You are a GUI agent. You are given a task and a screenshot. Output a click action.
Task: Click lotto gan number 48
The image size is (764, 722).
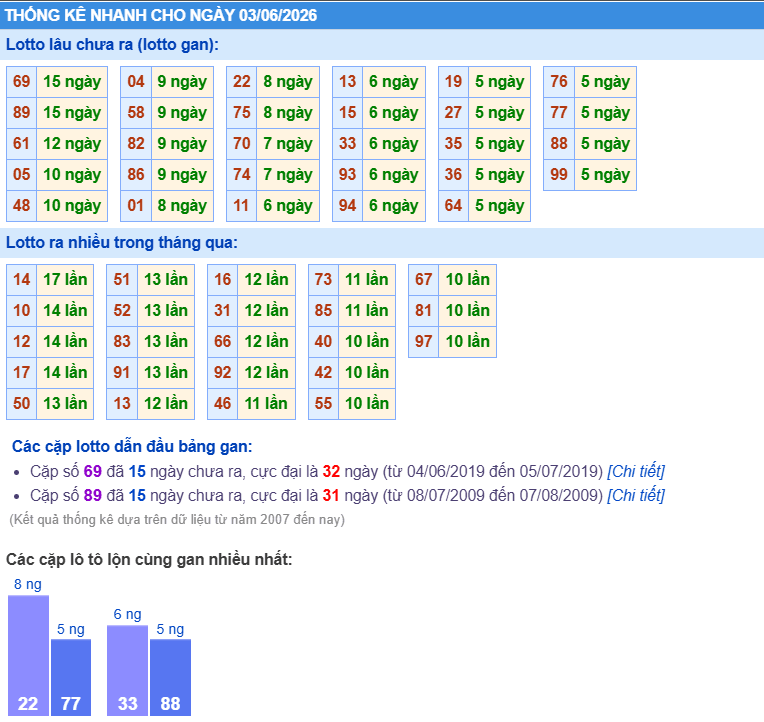pyautogui.click(x=21, y=206)
